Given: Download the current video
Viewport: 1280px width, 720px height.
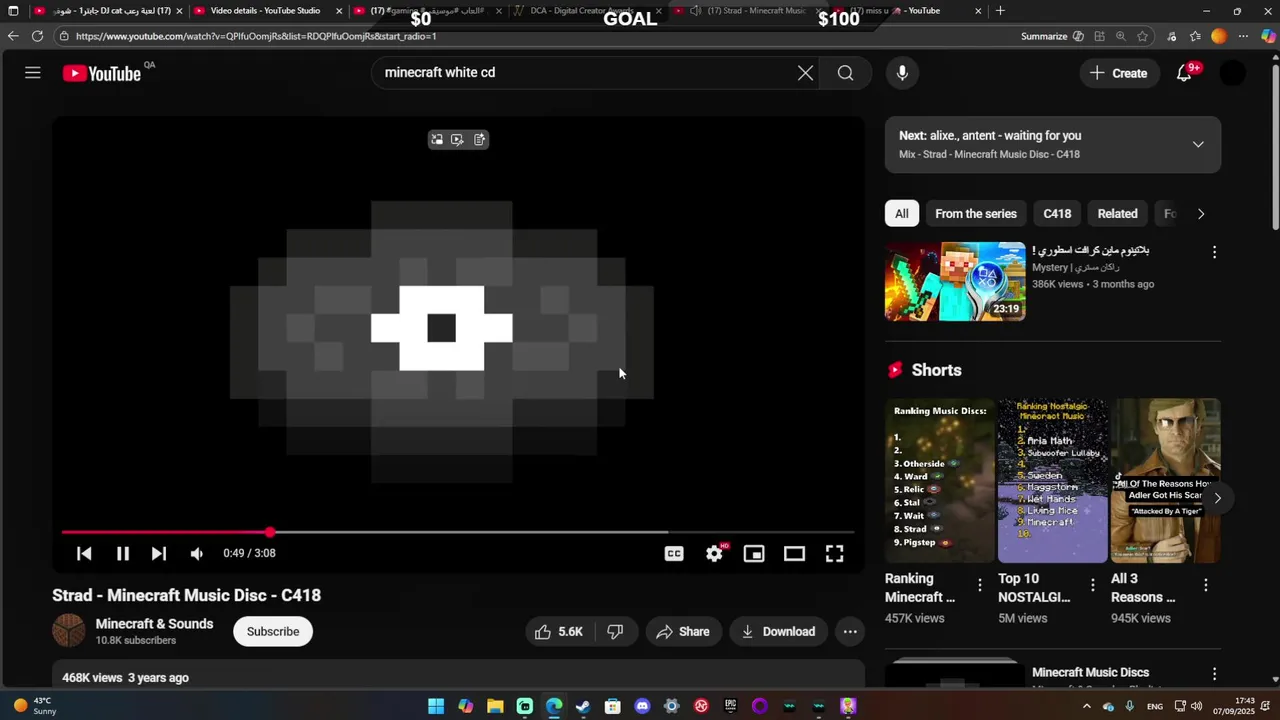Looking at the screenshot, I should tap(778, 632).
